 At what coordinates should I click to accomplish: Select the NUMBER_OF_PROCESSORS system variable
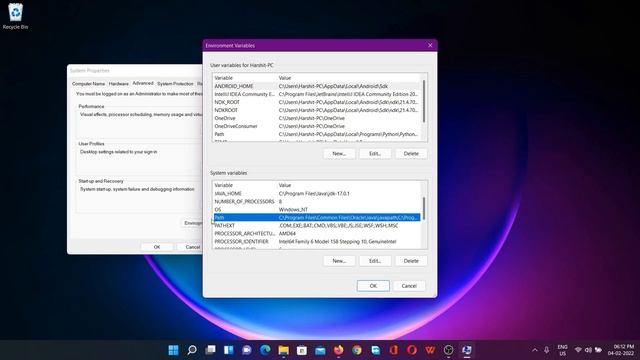[317, 202]
